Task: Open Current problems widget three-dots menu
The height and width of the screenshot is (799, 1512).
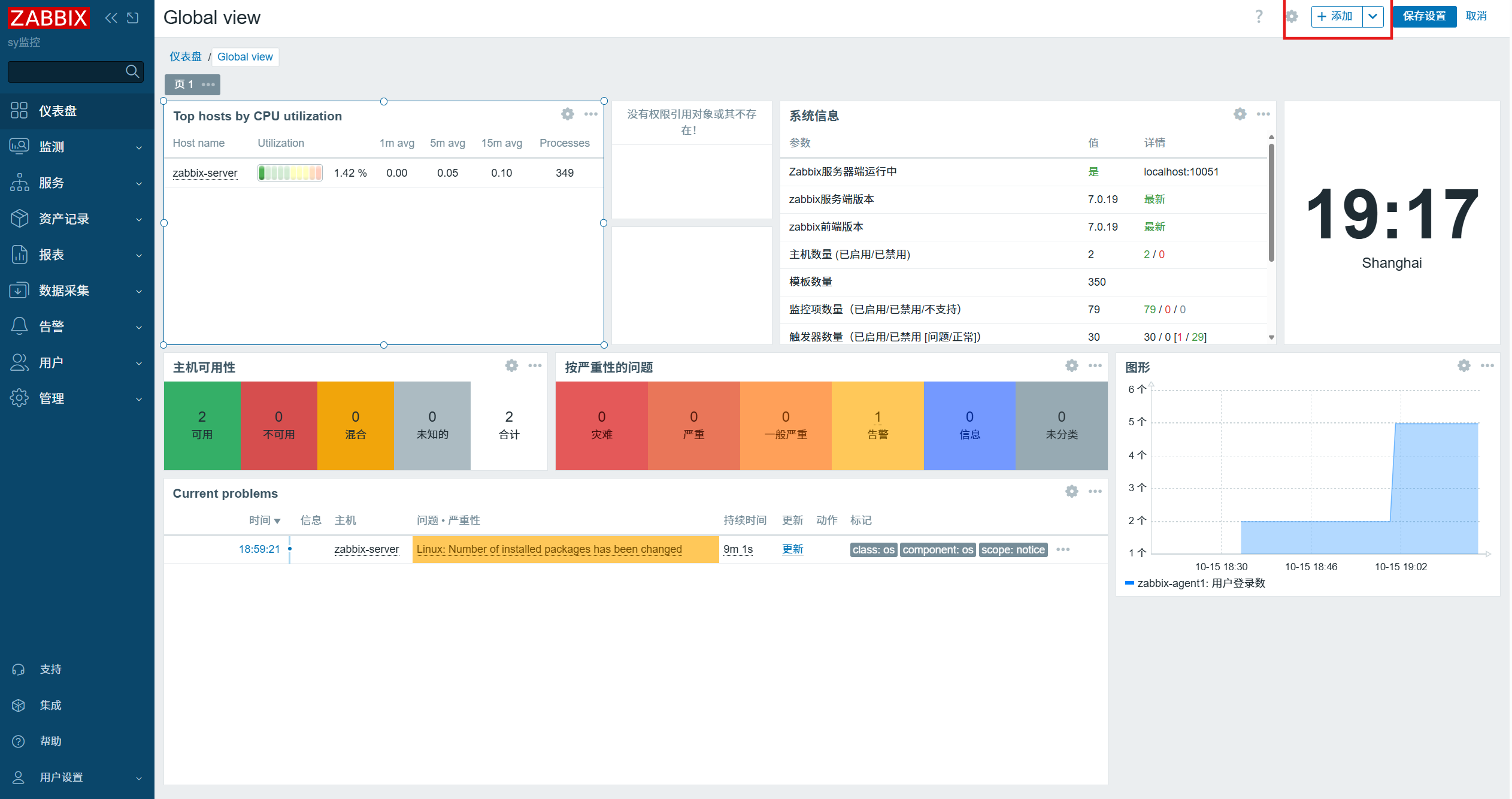Action: pos(1095,491)
